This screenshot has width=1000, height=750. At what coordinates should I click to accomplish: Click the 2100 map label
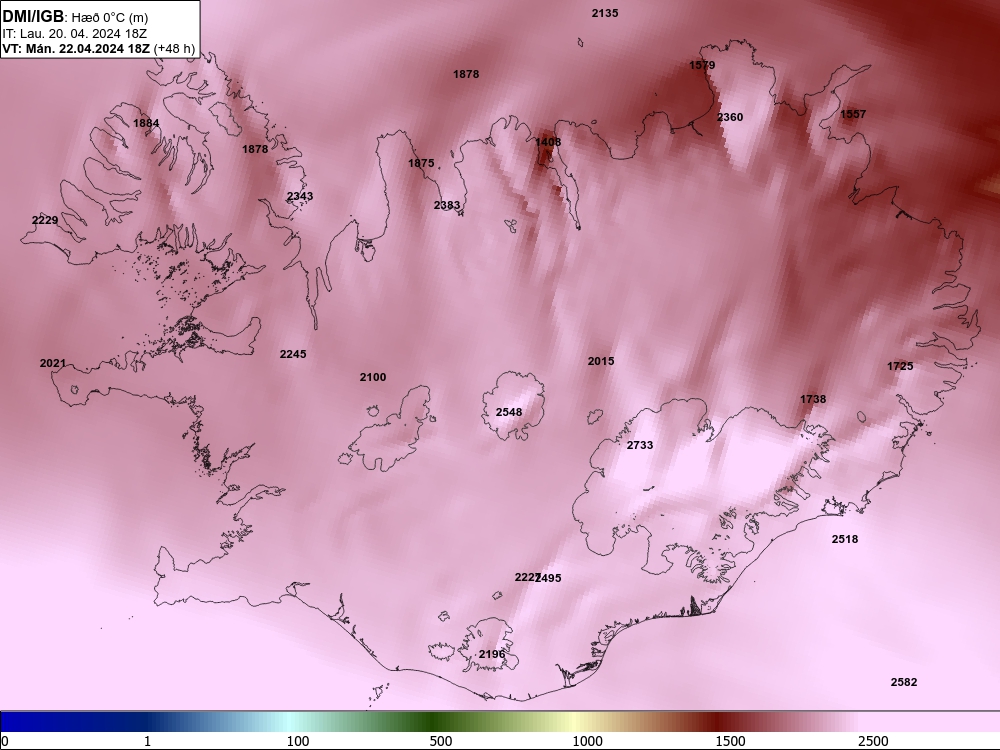(x=372, y=377)
